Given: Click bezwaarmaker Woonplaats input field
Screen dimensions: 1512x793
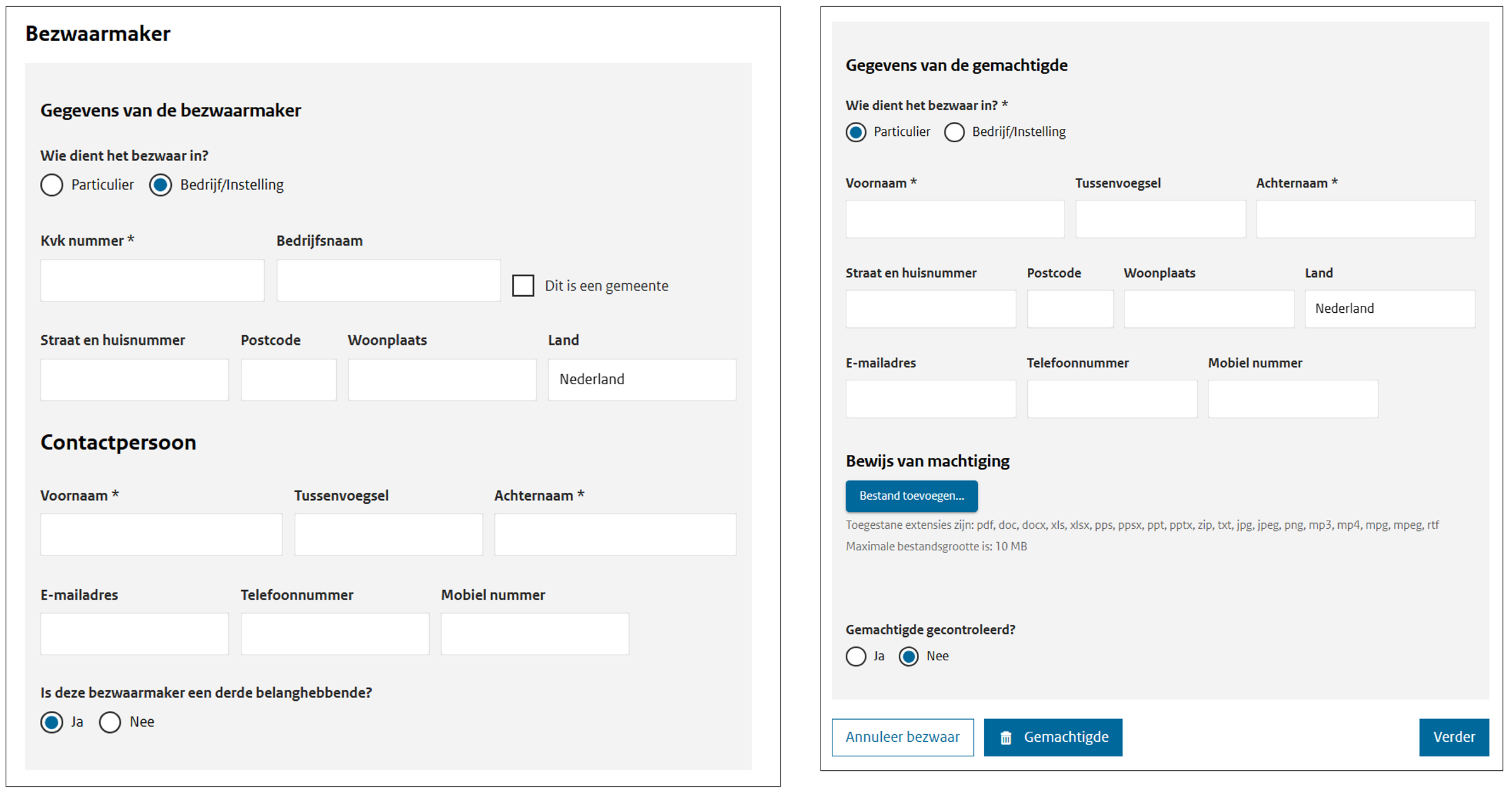Looking at the screenshot, I should click(442, 380).
